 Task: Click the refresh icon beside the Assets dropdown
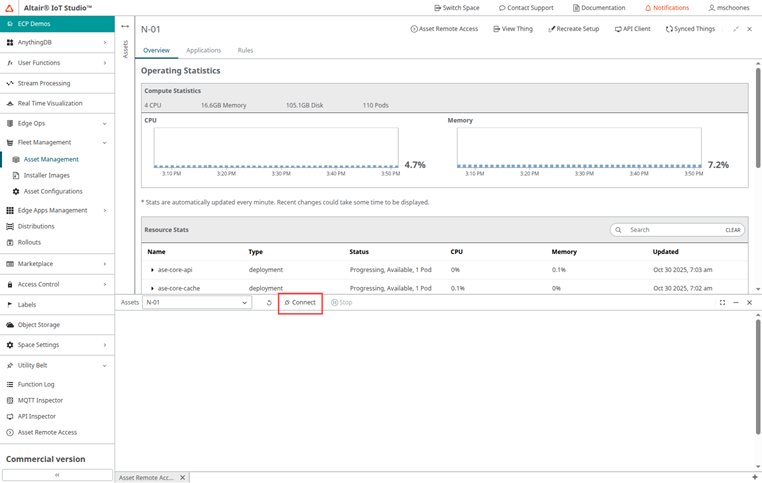click(269, 302)
